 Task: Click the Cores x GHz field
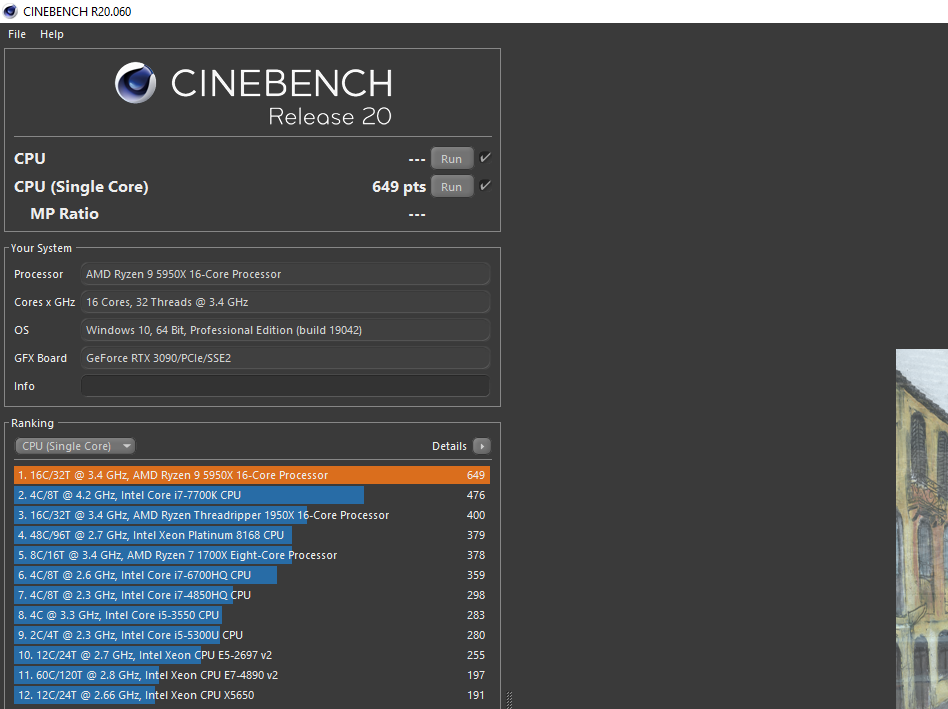click(285, 302)
